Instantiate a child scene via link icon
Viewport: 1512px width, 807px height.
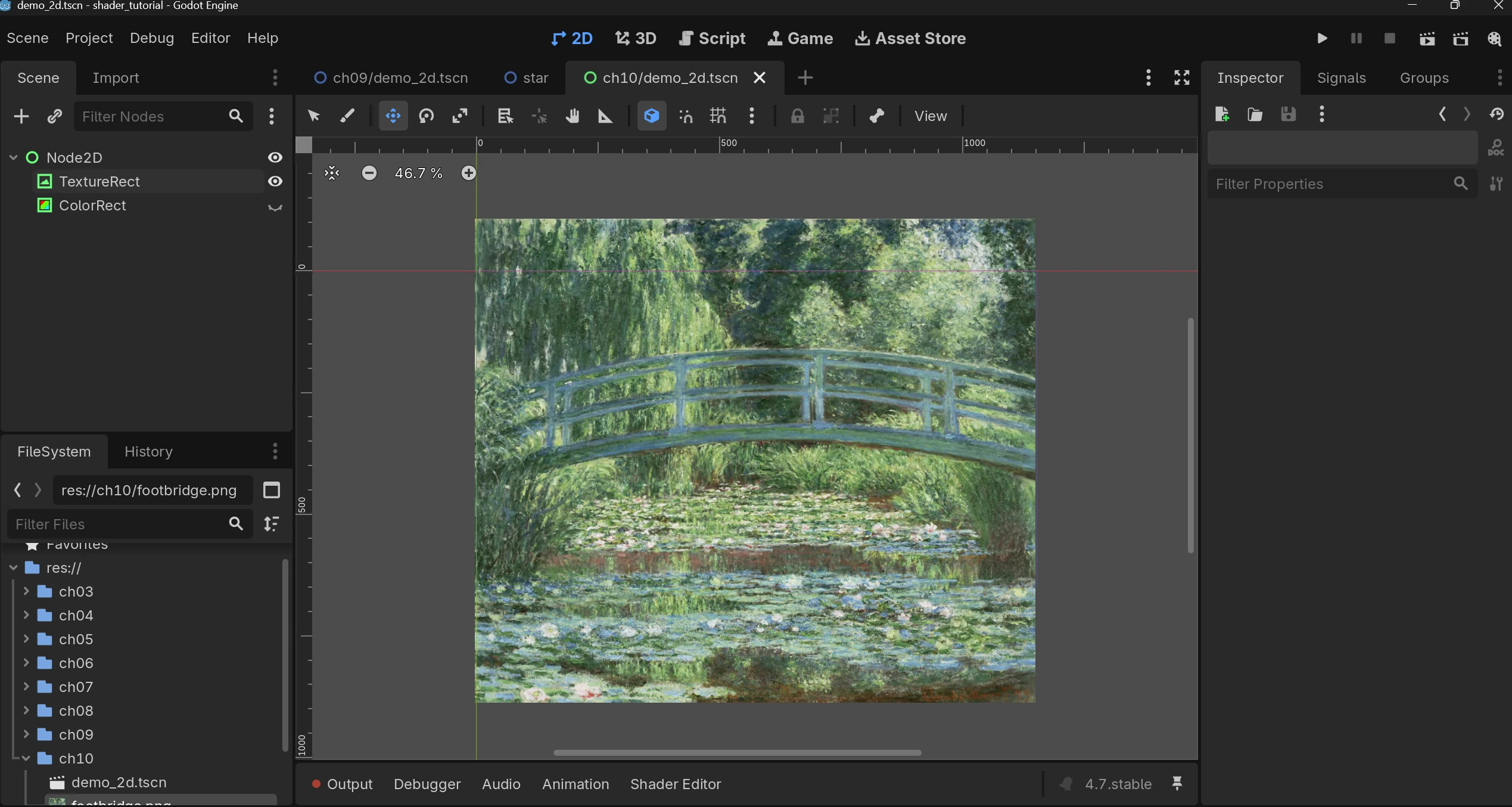[x=55, y=116]
